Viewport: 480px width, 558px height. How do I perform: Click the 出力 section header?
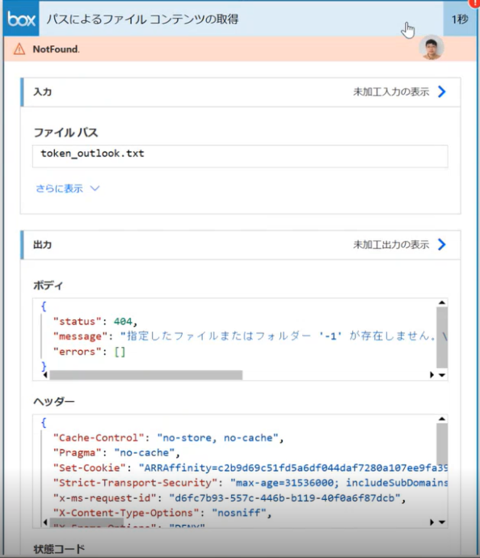[240, 244]
